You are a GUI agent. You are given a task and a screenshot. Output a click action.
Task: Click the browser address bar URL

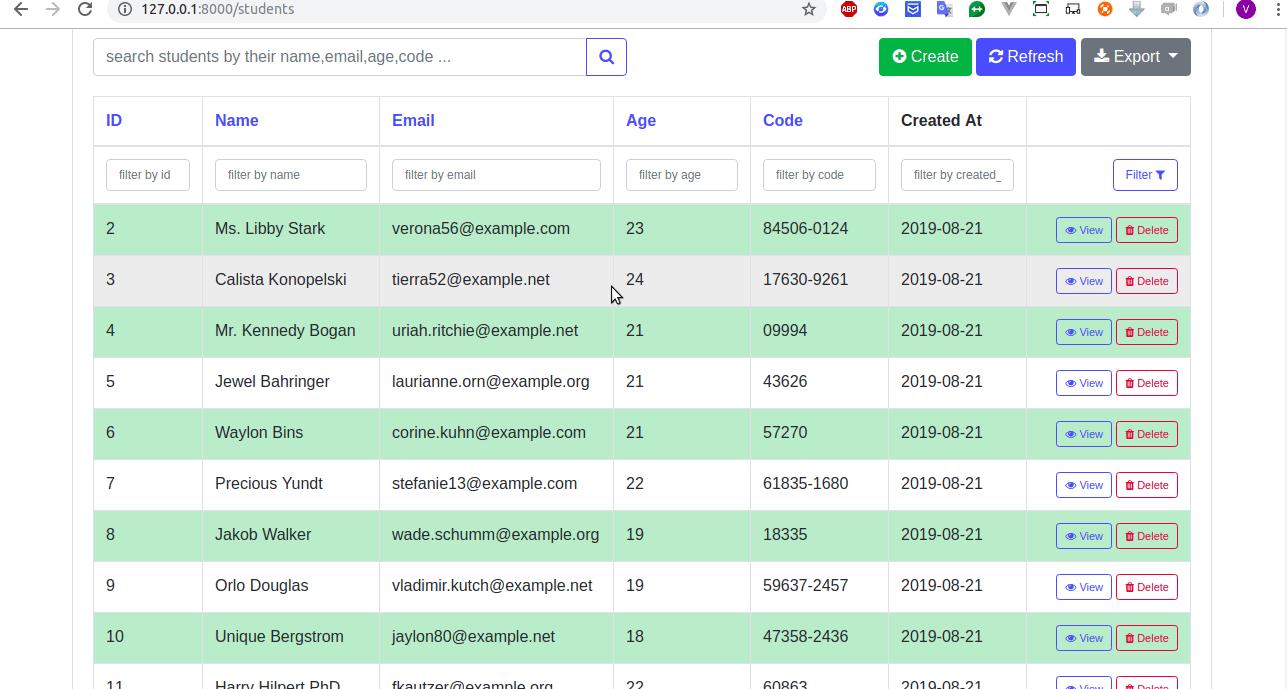pyautogui.click(x=217, y=9)
